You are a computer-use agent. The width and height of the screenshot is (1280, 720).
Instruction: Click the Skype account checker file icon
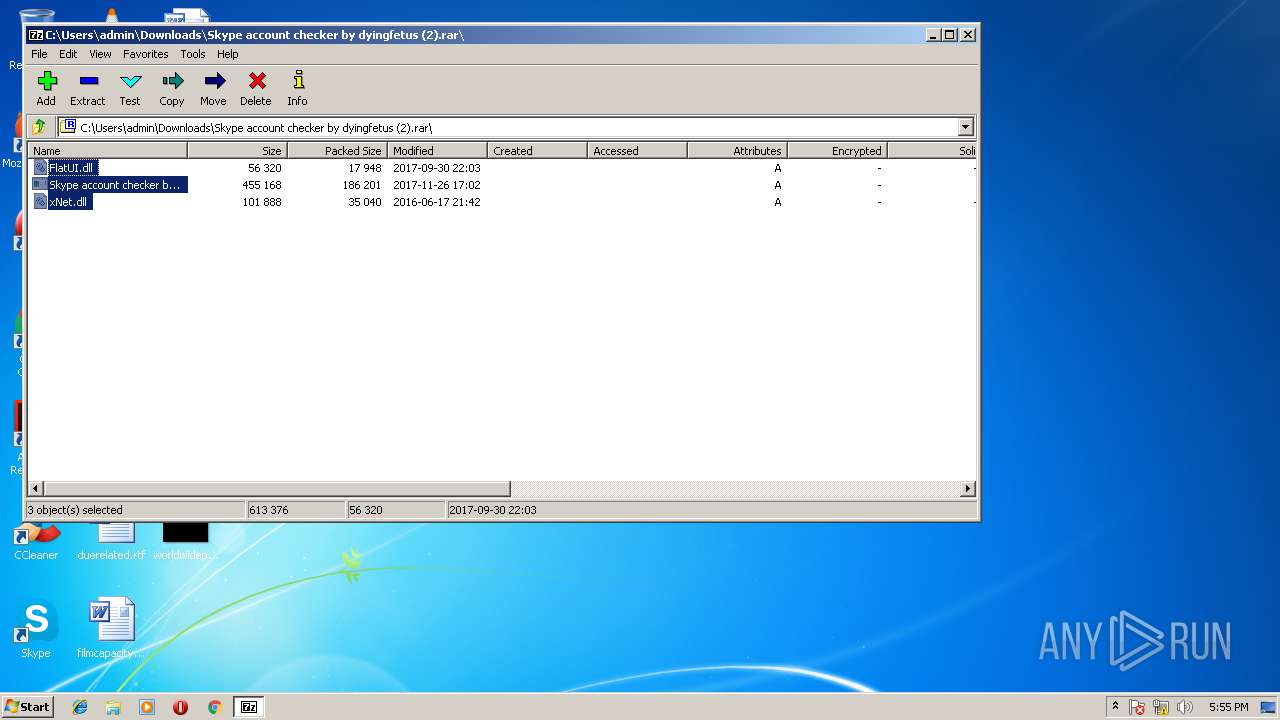(x=40, y=185)
